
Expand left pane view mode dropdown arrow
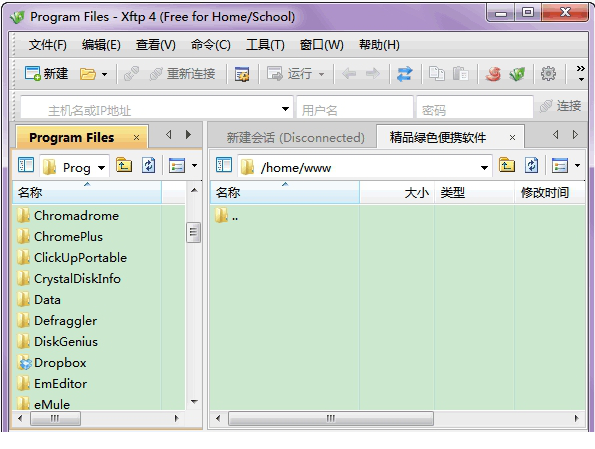click(x=194, y=165)
